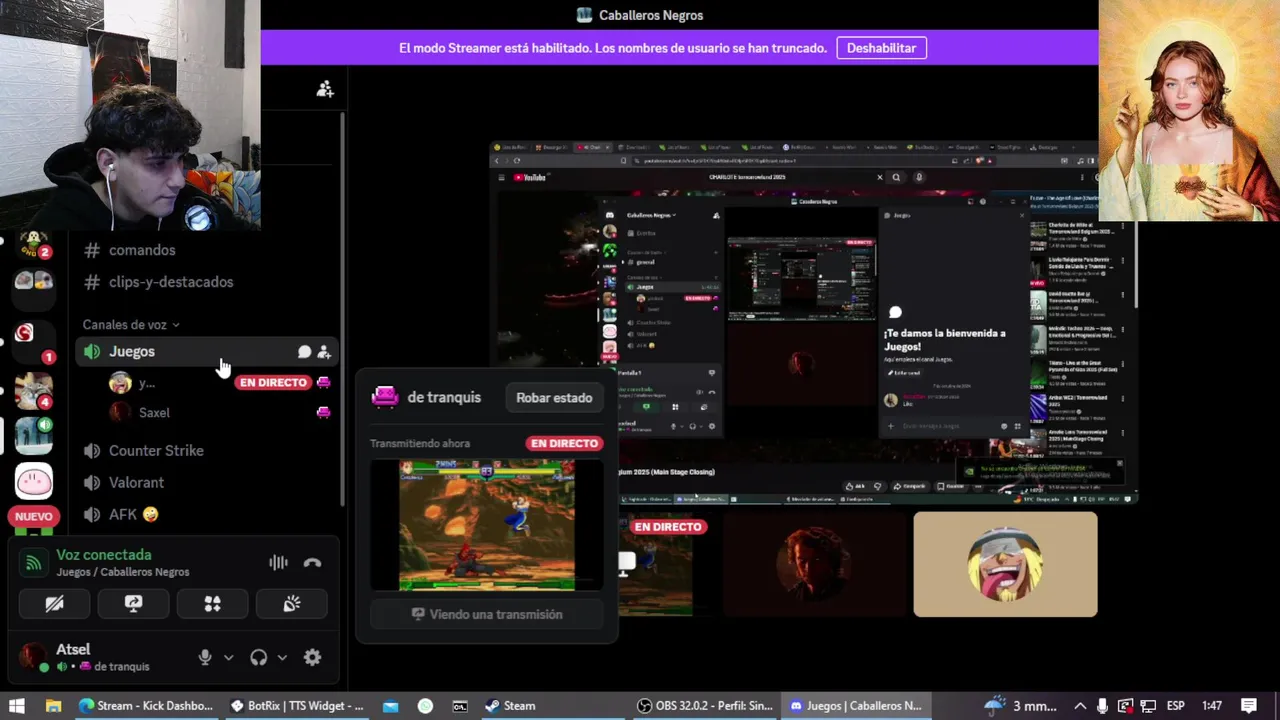Click the 'de tranquis' status text in popout
Viewport: 1280px width, 720px height.
point(444,397)
